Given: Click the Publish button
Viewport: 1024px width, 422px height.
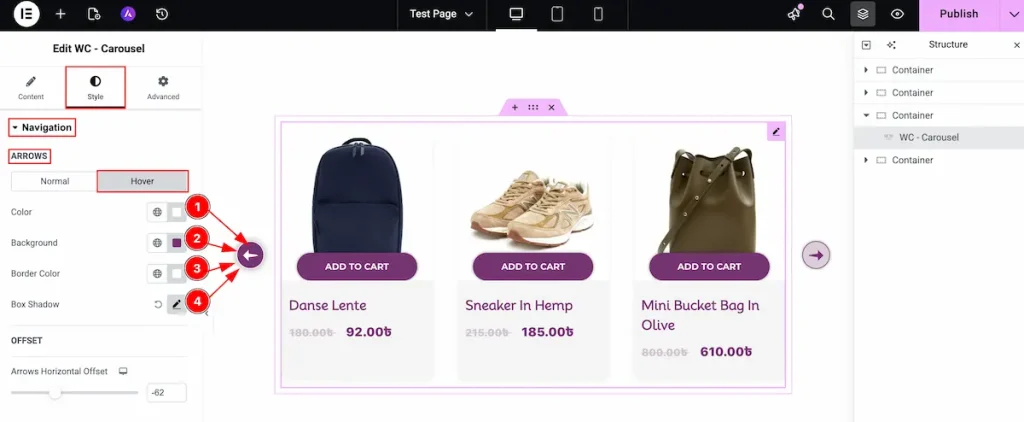Looking at the screenshot, I should click(x=958, y=14).
